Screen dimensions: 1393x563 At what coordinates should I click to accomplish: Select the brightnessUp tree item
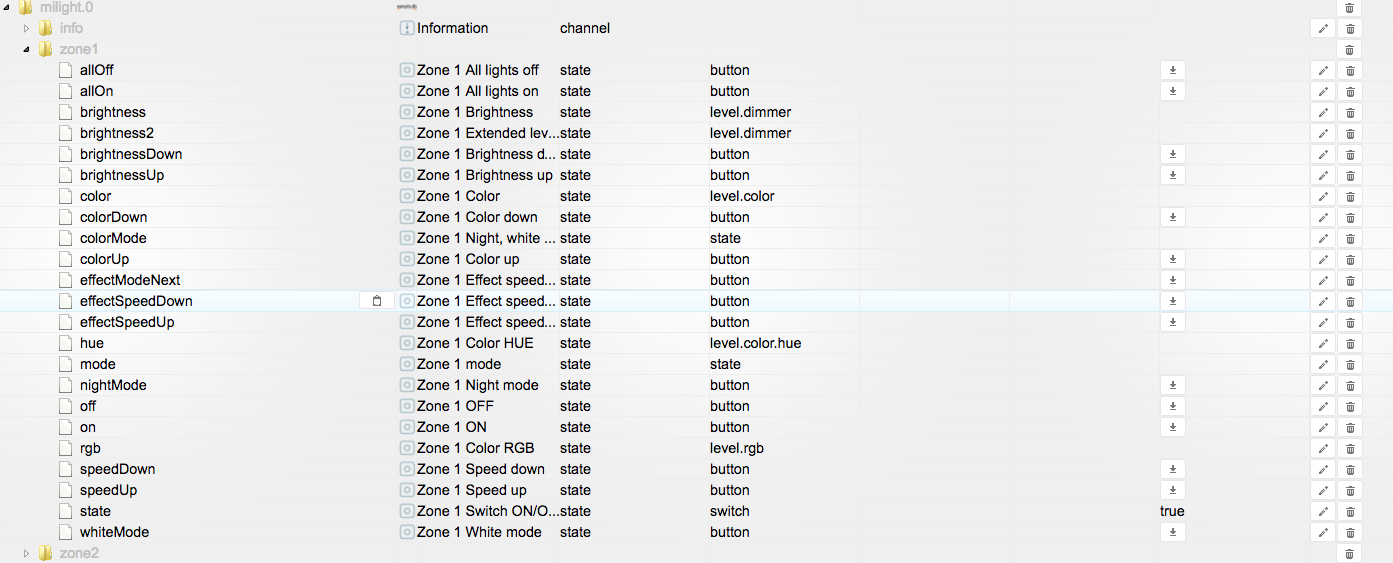(x=121, y=175)
